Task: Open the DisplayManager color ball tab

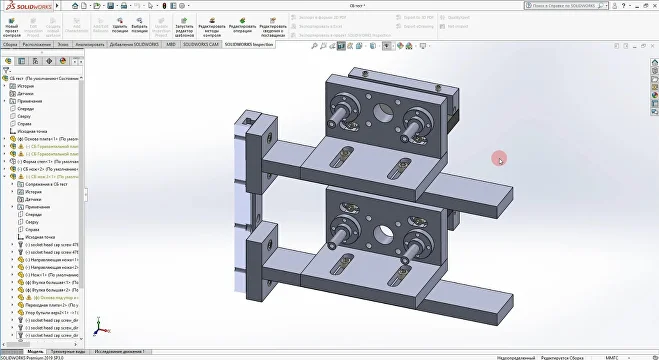Action: 63,61
